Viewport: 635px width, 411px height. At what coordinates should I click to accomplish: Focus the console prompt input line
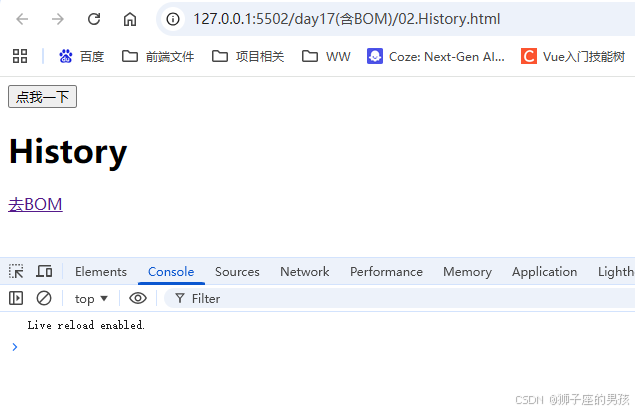[x=324, y=347]
